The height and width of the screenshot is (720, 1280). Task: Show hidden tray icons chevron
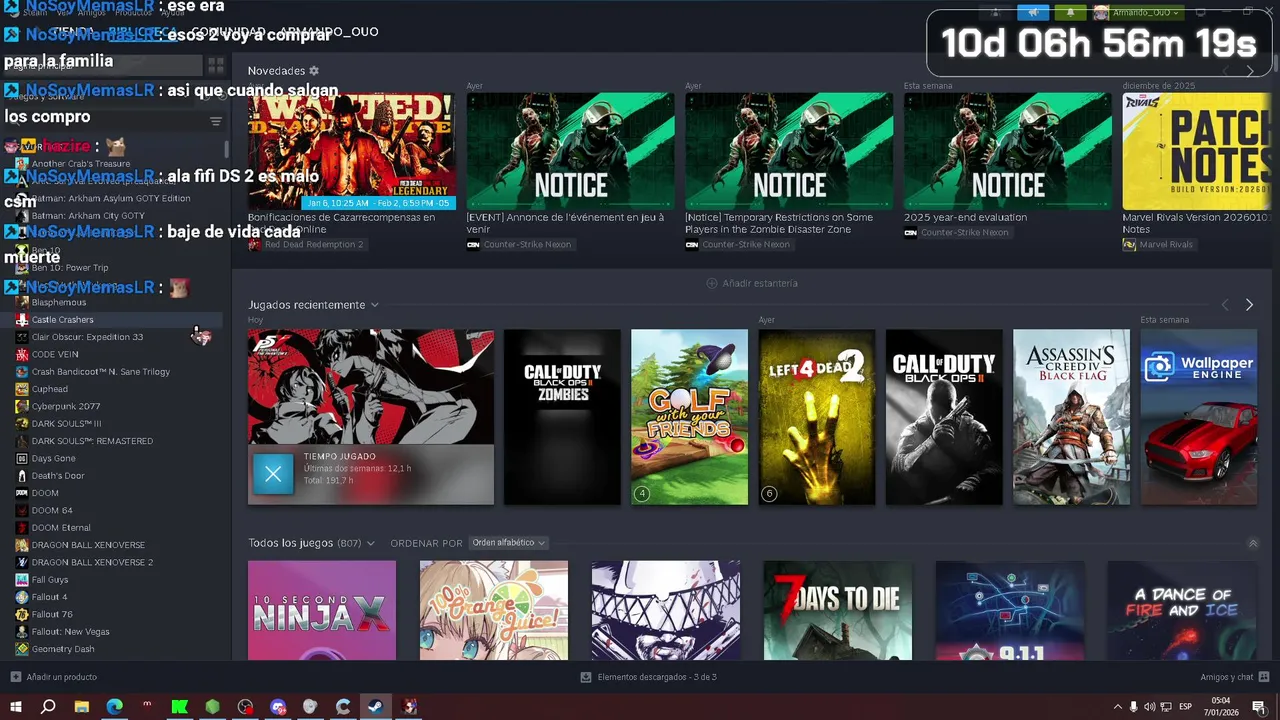[1117, 707]
